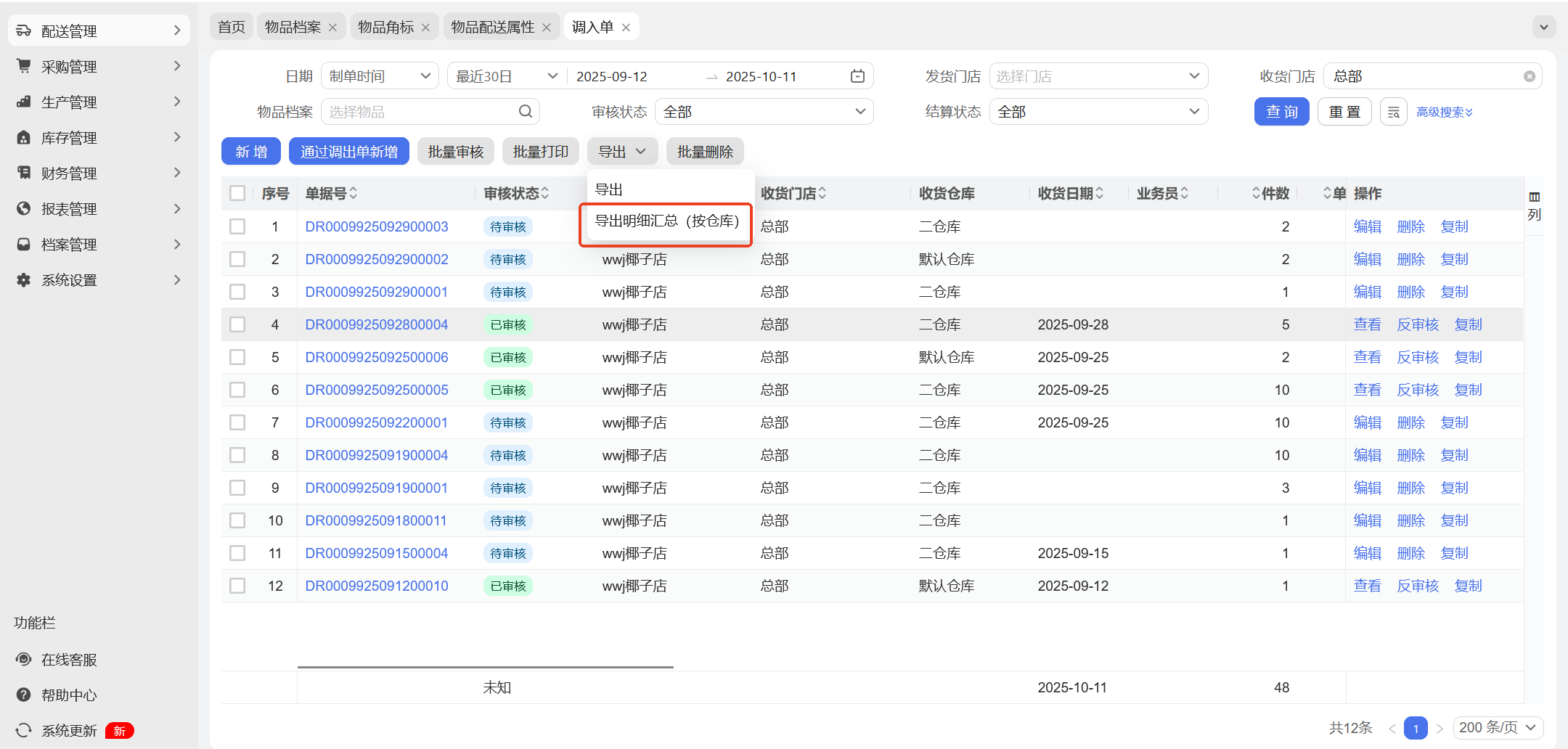This screenshot has width=1568, height=749.
Task: Open 在线客服 from the sidebar
Action: 69,660
